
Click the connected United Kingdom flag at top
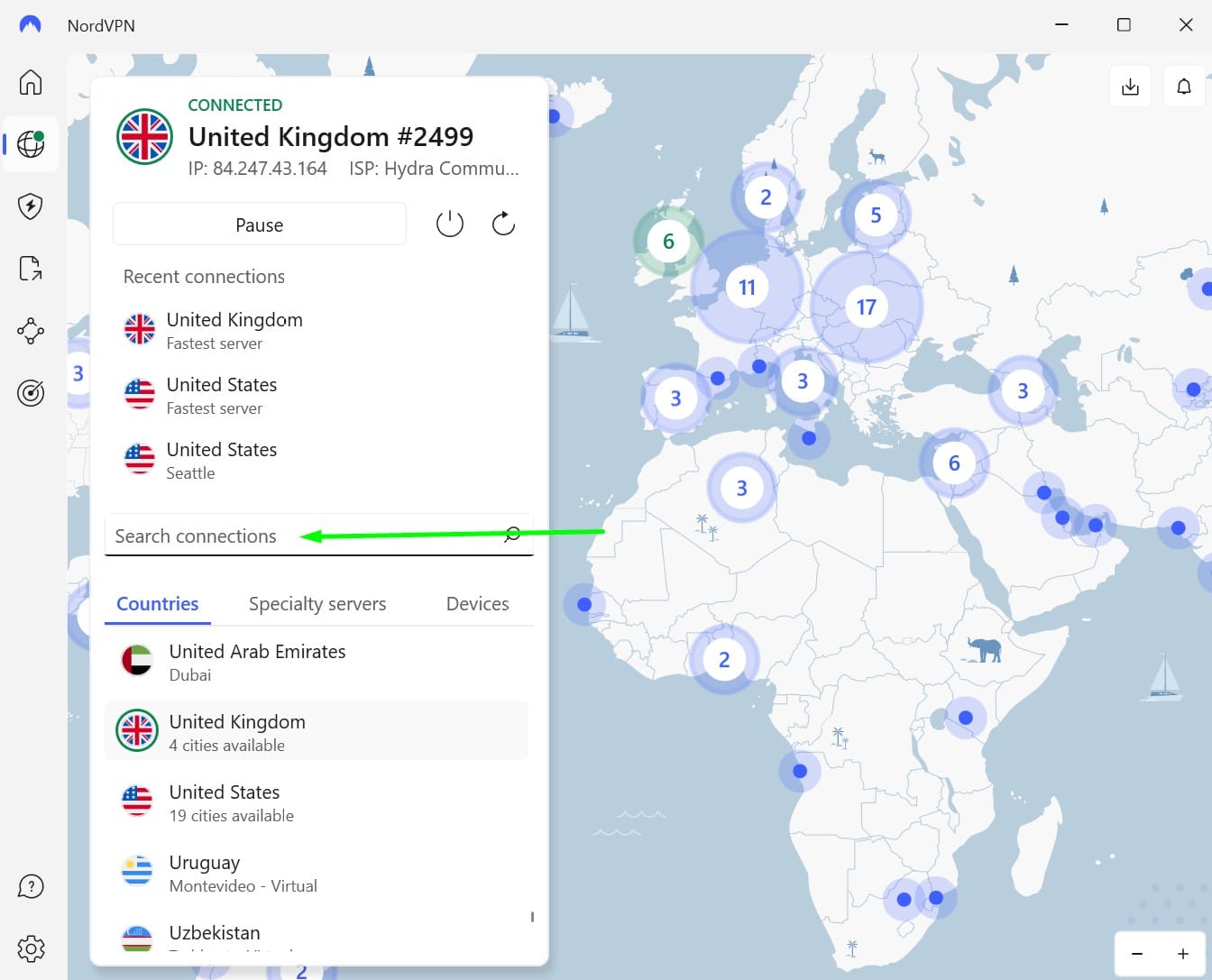pyautogui.click(x=144, y=137)
